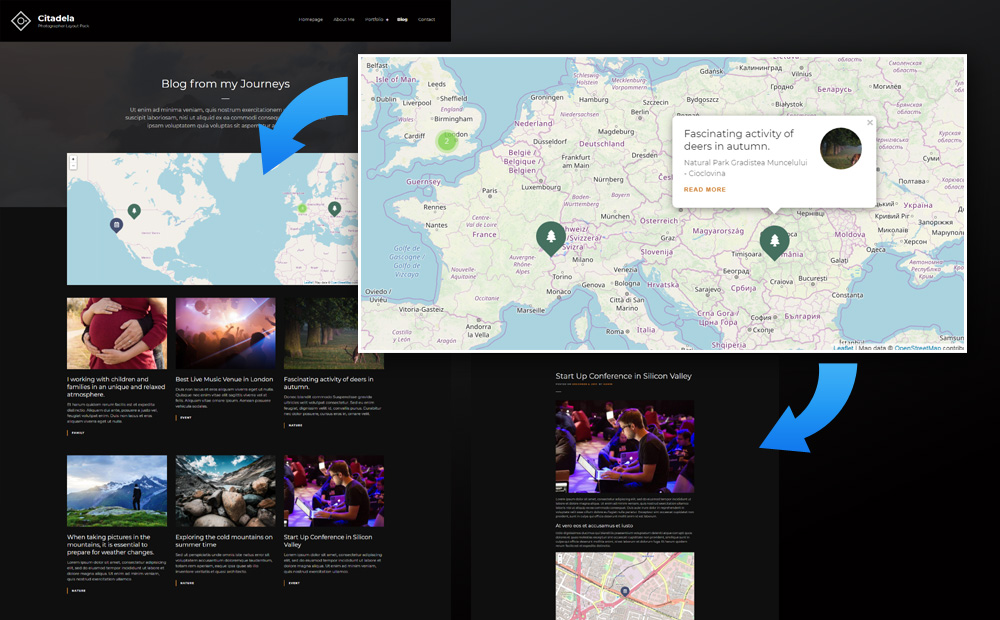
Task: Close the deer activity map popup
Action: (869, 123)
